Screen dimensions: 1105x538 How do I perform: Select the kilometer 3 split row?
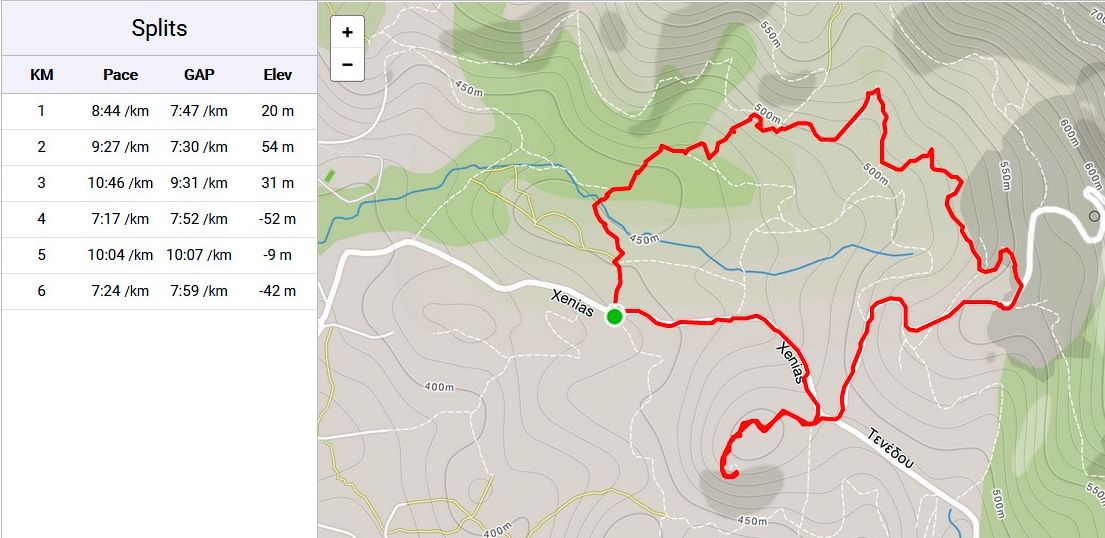coord(159,183)
